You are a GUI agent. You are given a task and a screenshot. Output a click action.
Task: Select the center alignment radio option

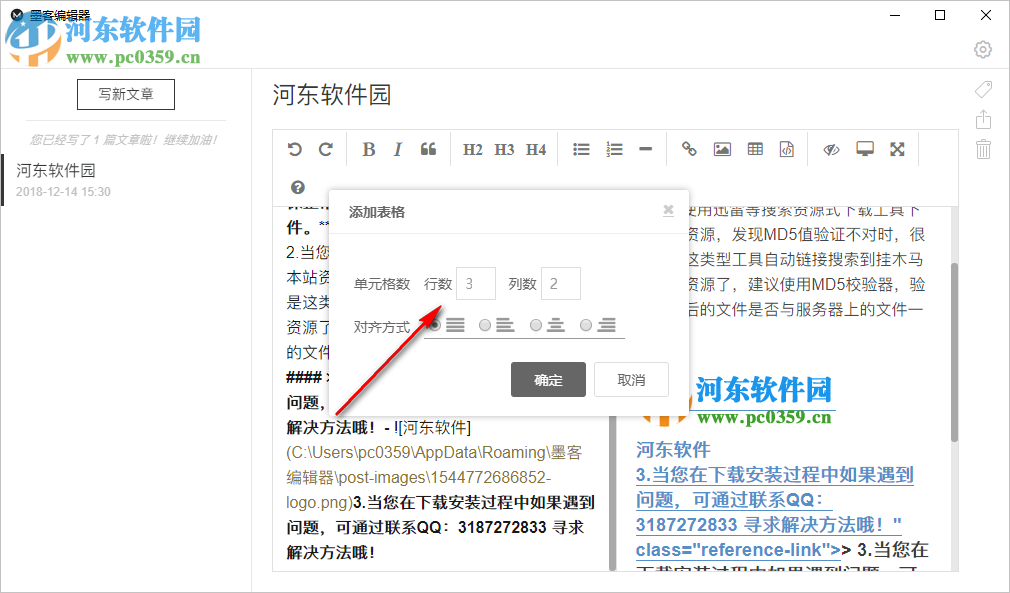click(x=536, y=325)
